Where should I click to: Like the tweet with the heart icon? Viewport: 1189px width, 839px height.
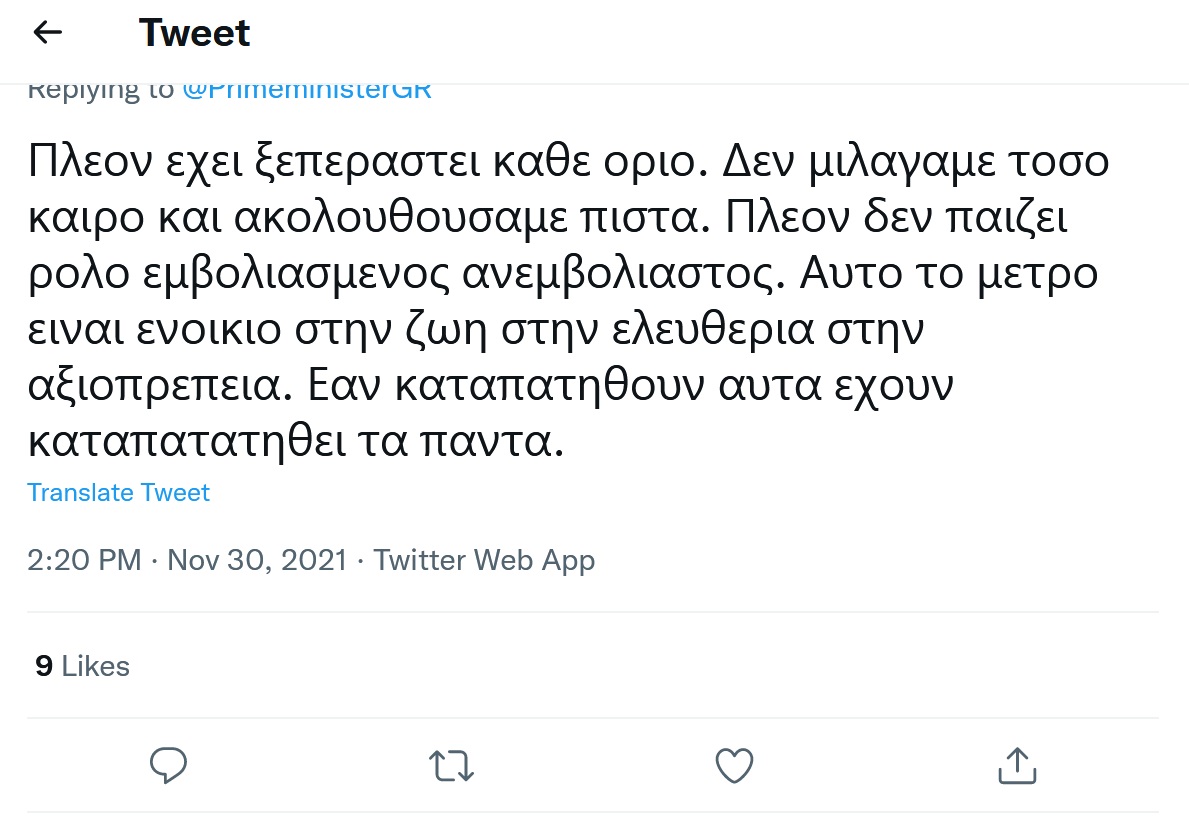[734, 766]
